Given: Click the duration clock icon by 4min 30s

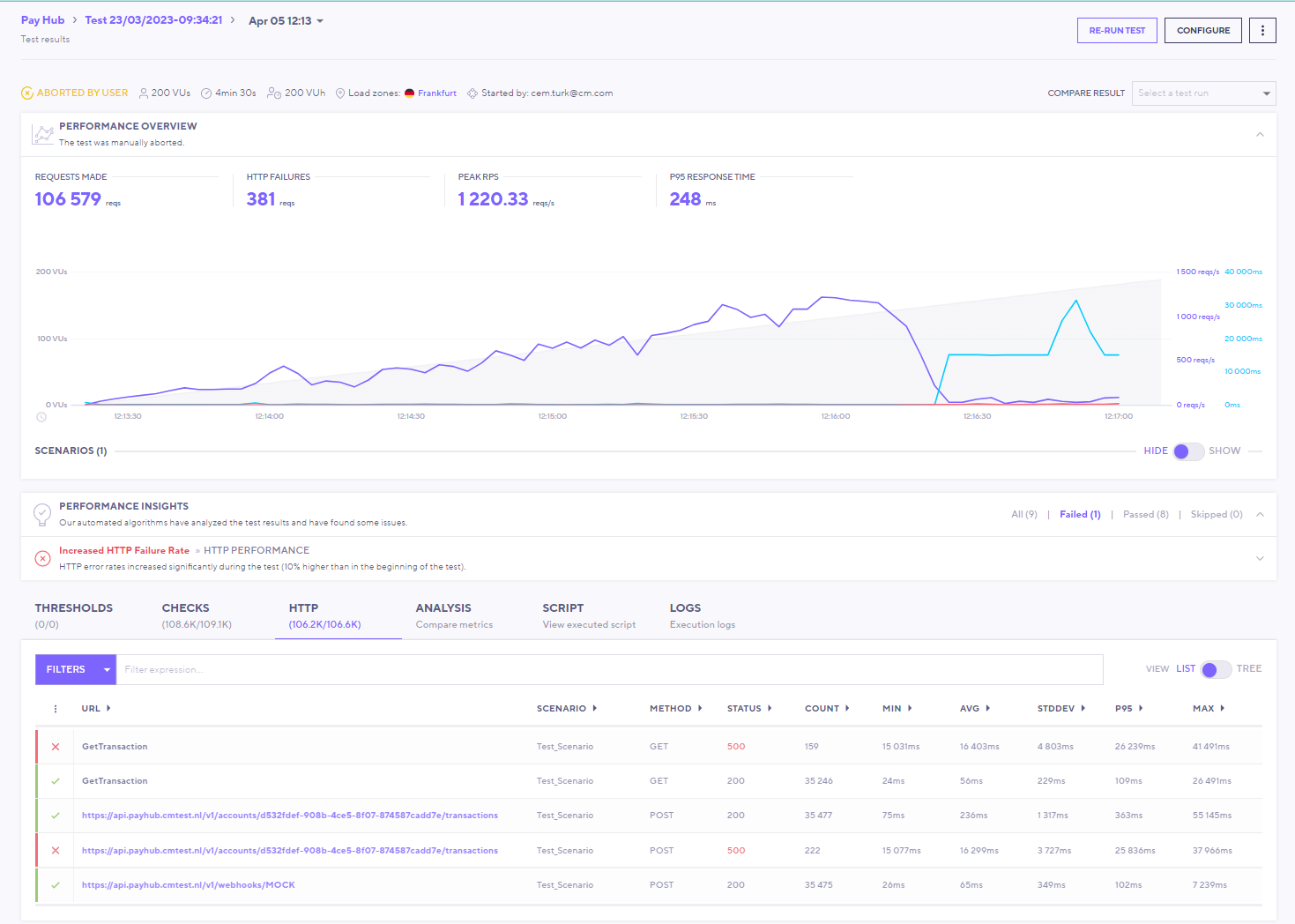Looking at the screenshot, I should pyautogui.click(x=206, y=93).
